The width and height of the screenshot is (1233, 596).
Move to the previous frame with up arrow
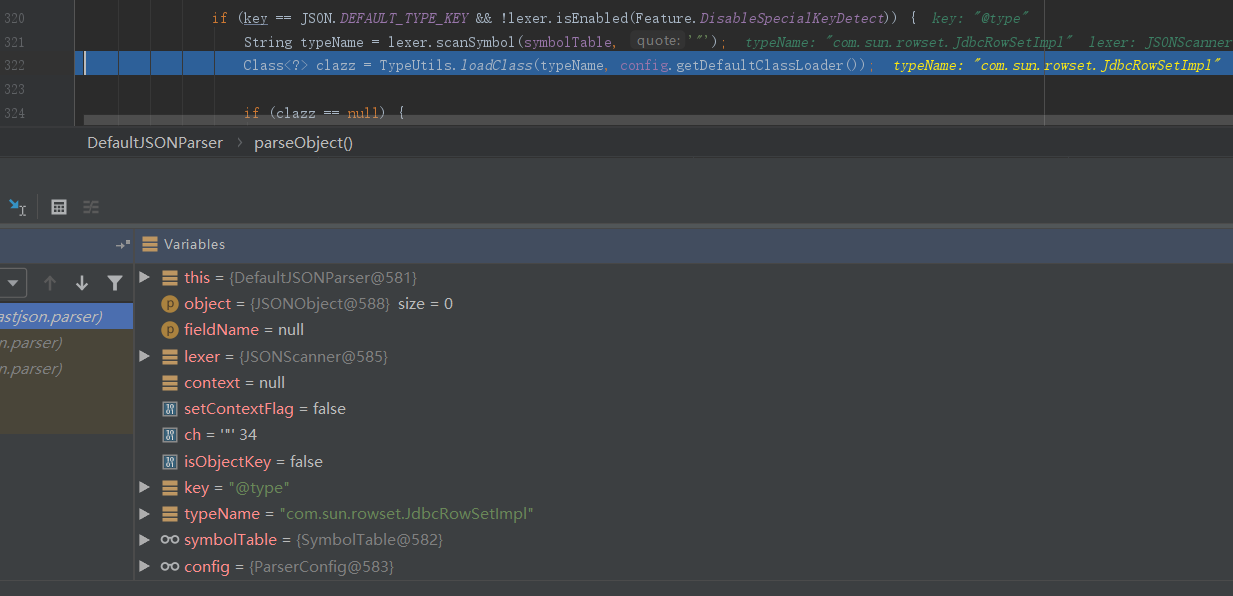pyautogui.click(x=49, y=283)
